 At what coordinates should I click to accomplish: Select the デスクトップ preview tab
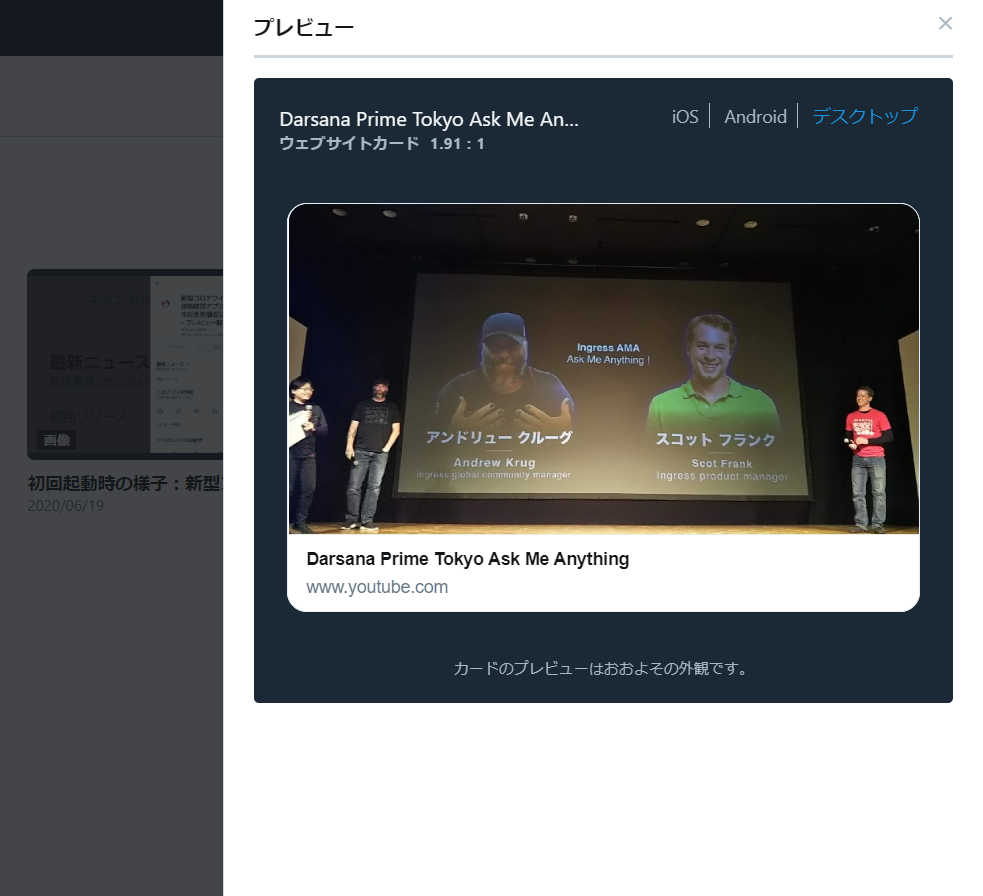click(865, 116)
